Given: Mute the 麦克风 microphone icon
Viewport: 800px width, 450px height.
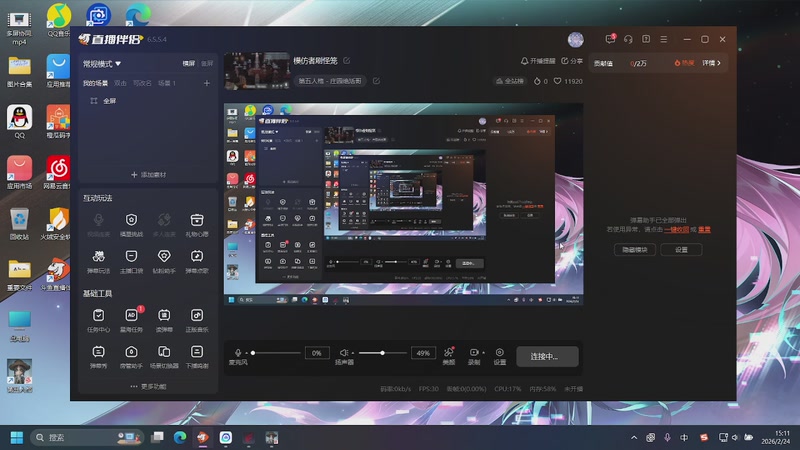Looking at the screenshot, I should click(238, 353).
